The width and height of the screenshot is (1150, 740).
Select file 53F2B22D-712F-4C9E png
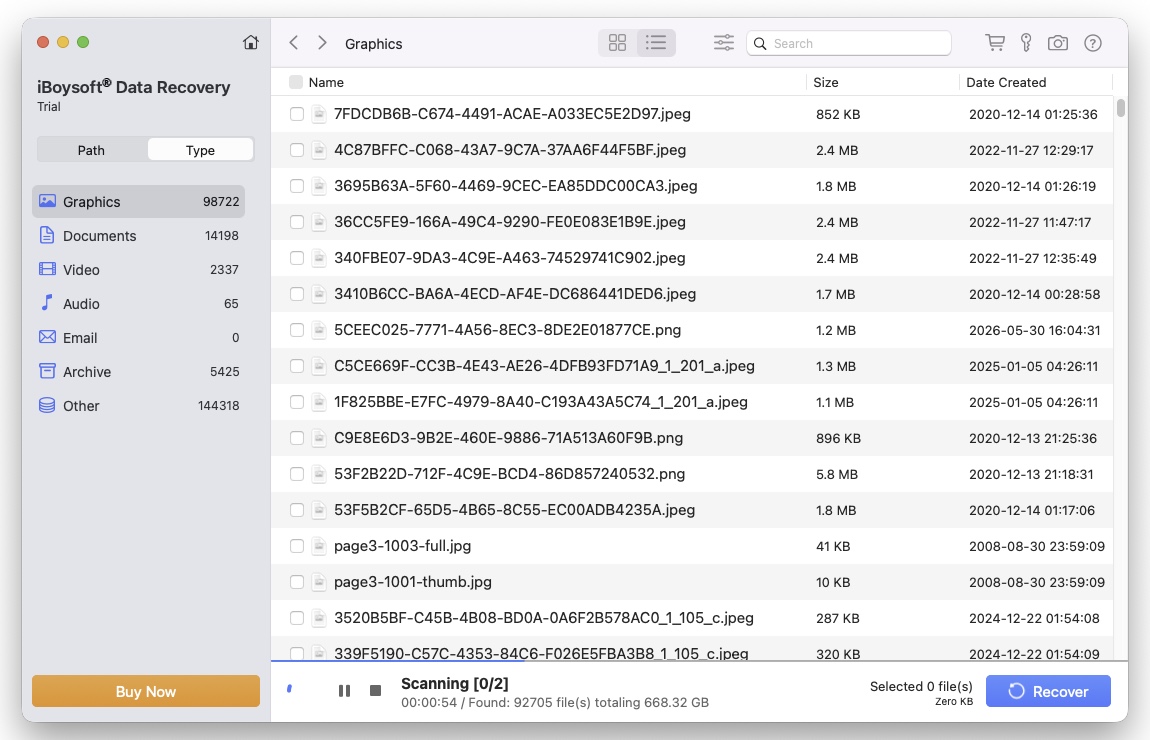[509, 474]
